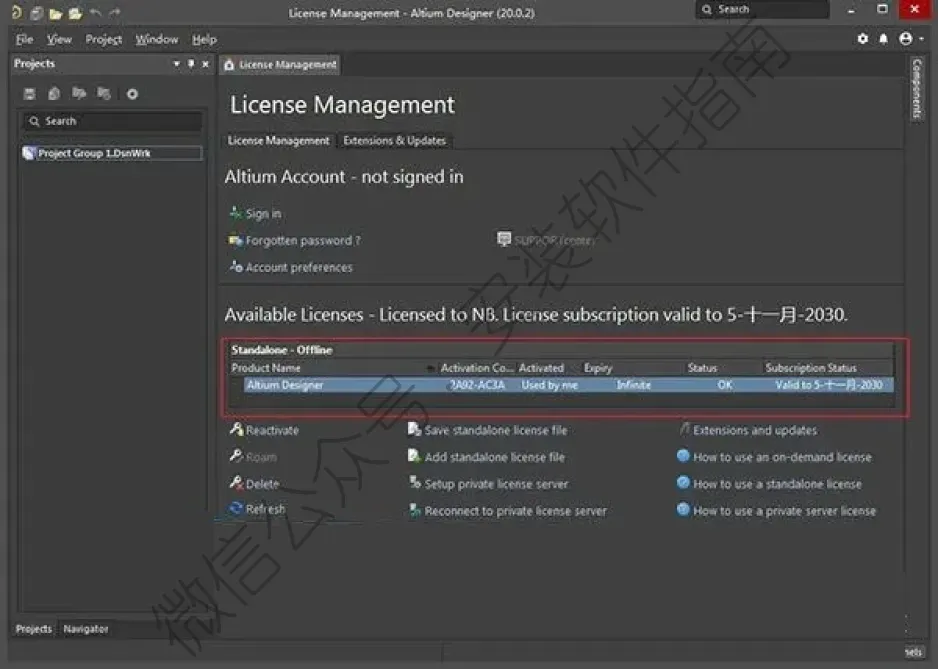Click the Refresh arrows icon
The image size is (938, 669).
click(236, 509)
